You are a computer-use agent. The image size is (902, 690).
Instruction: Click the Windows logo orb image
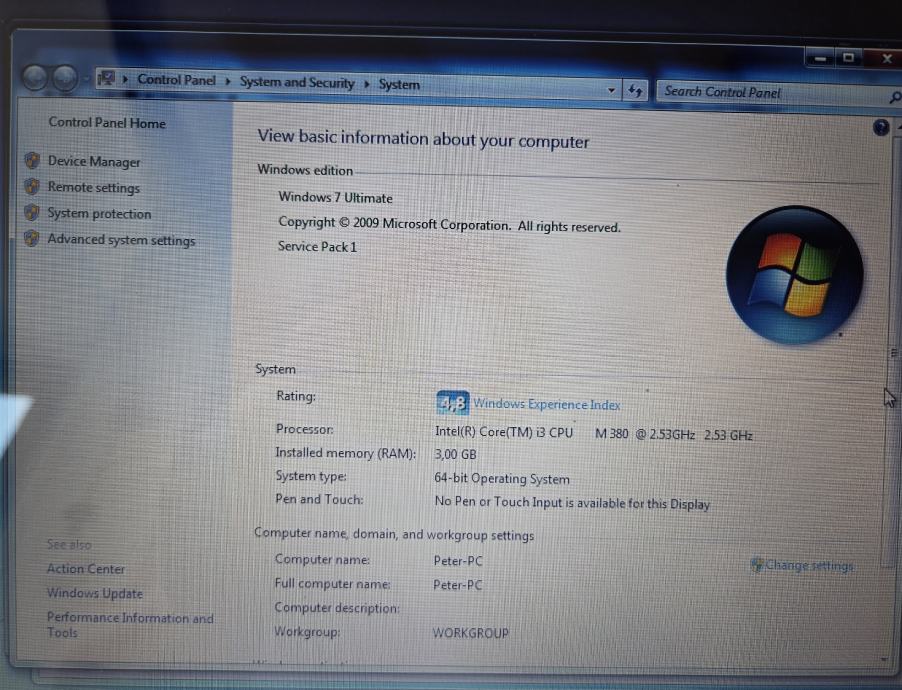pyautogui.click(x=794, y=275)
